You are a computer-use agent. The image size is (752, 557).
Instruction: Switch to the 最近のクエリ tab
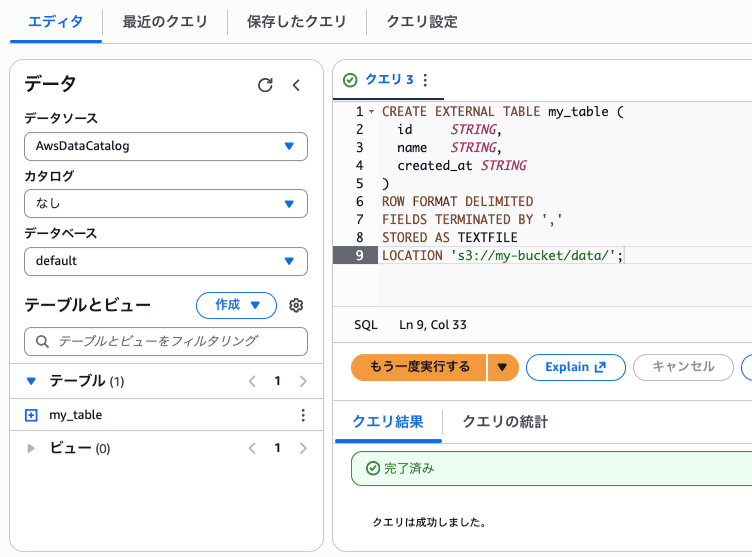click(165, 22)
